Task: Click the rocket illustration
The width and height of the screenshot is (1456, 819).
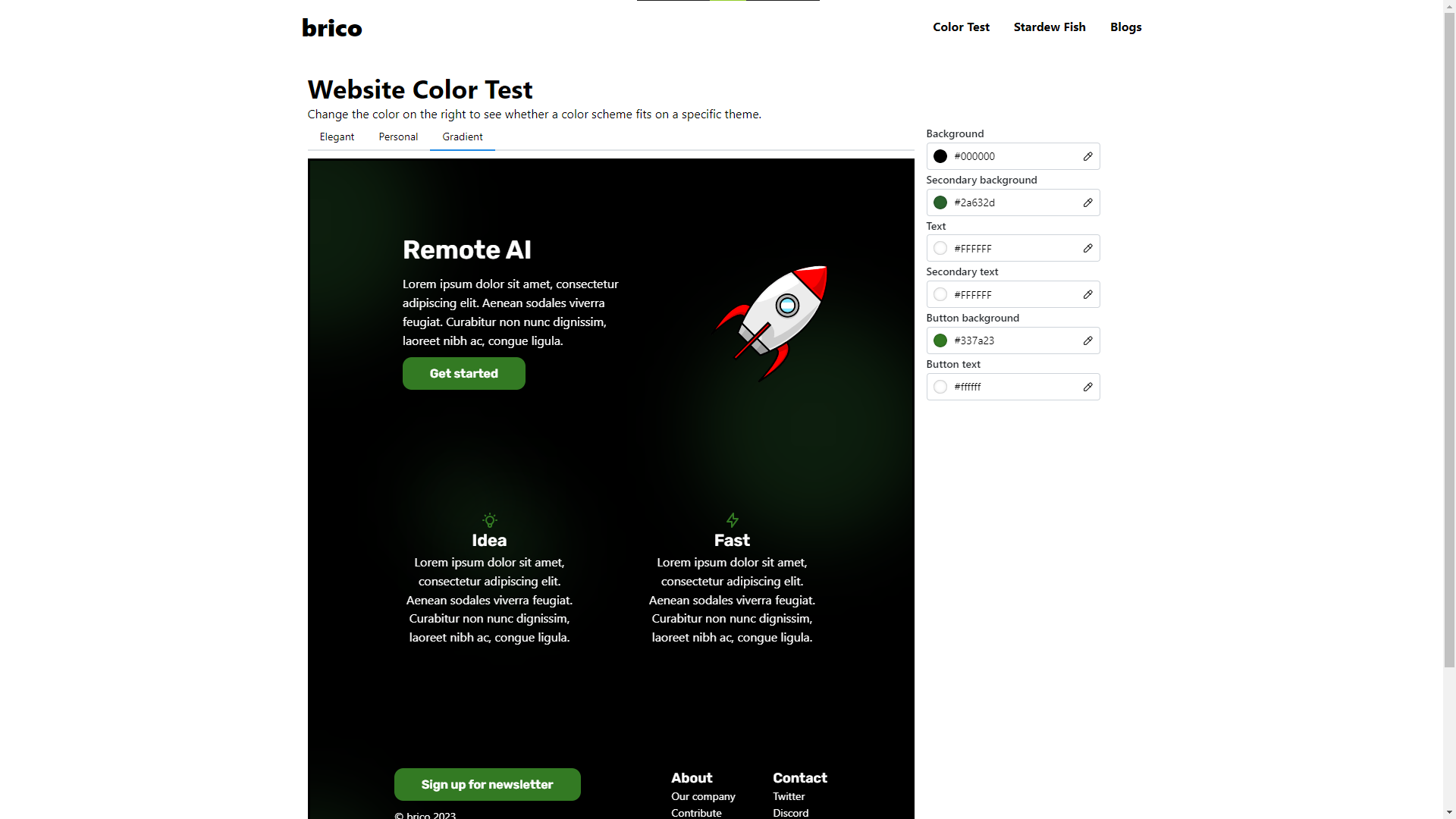Action: point(772,323)
